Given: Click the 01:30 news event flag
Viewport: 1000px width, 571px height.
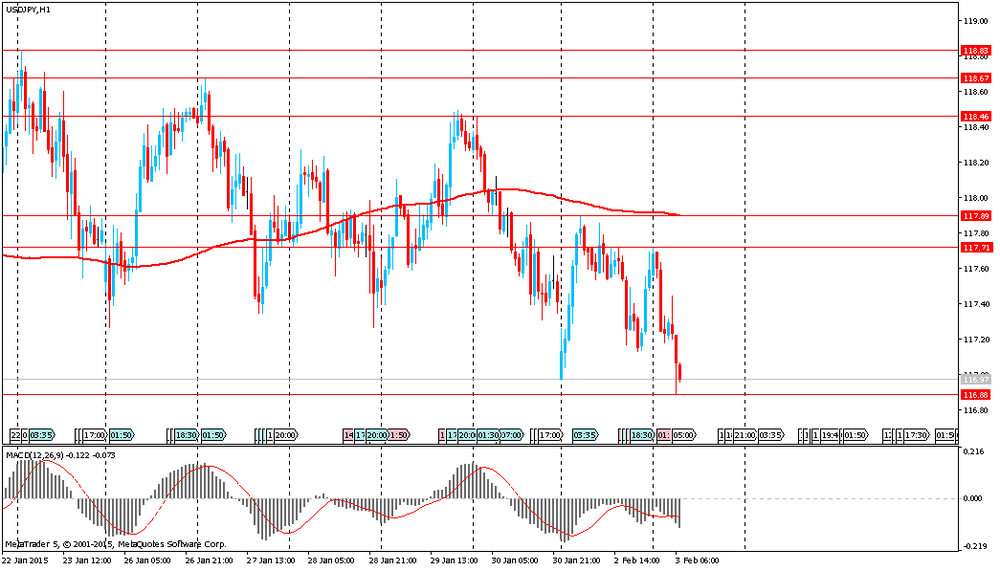Looking at the screenshot, I should 488,436.
